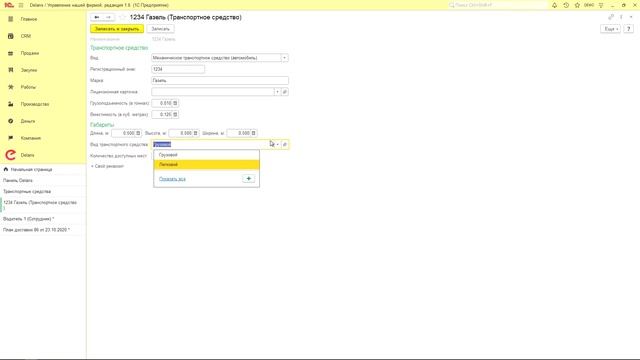Click the Ширина value field

pyautogui.click(x=239, y=133)
